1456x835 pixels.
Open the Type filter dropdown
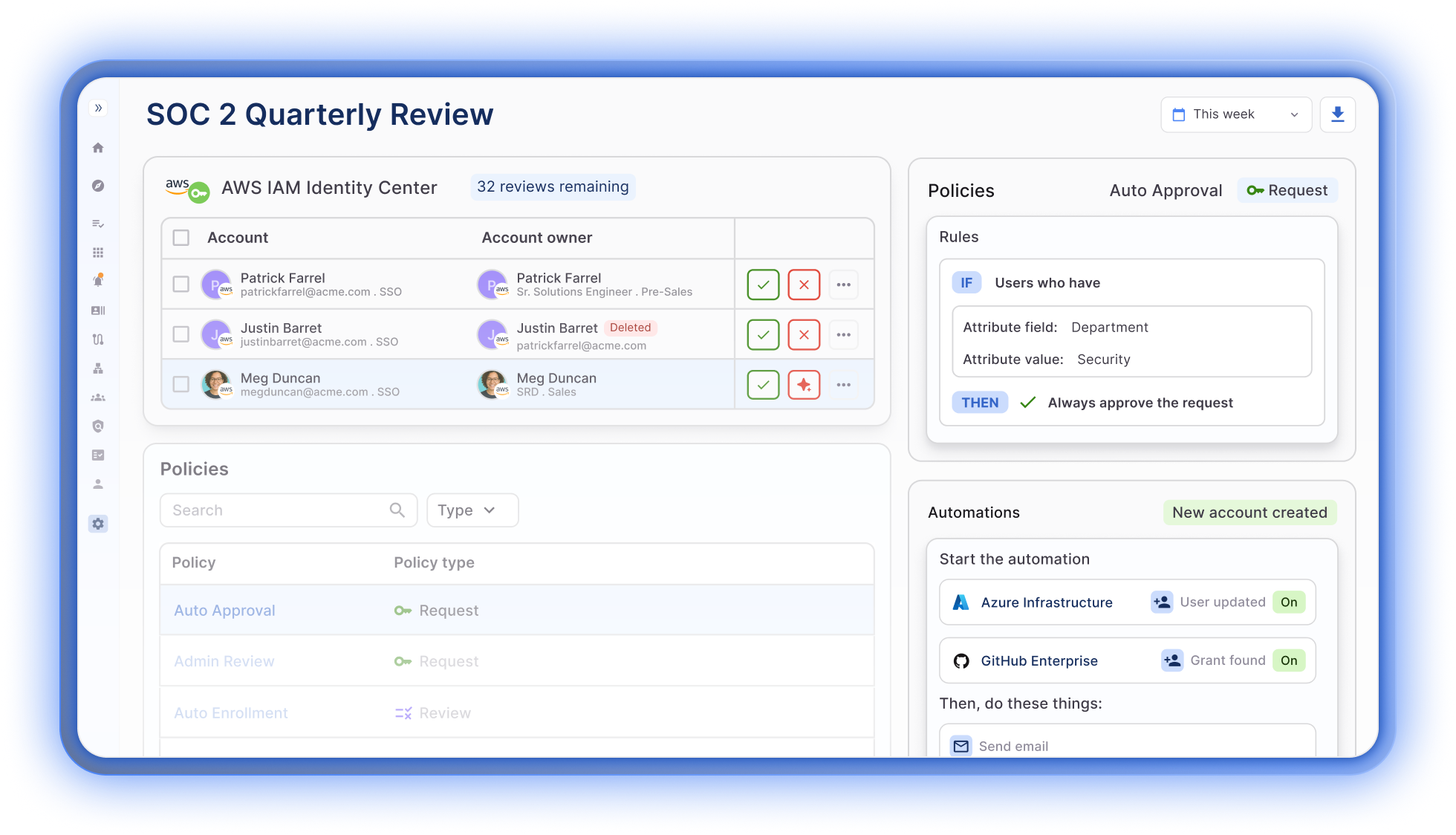coord(472,510)
